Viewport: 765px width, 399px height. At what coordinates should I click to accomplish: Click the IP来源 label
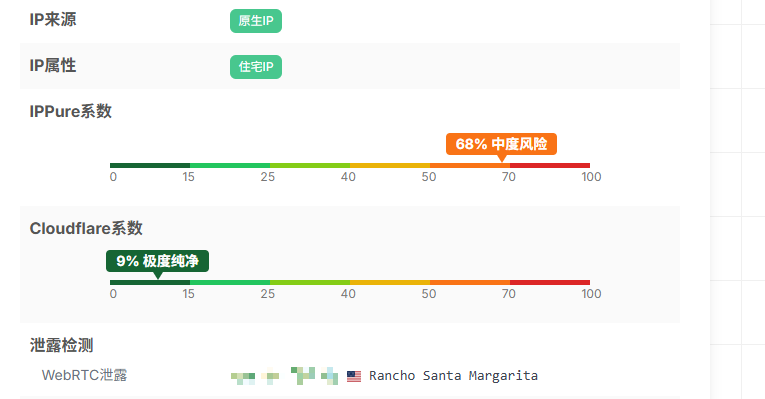click(53, 20)
